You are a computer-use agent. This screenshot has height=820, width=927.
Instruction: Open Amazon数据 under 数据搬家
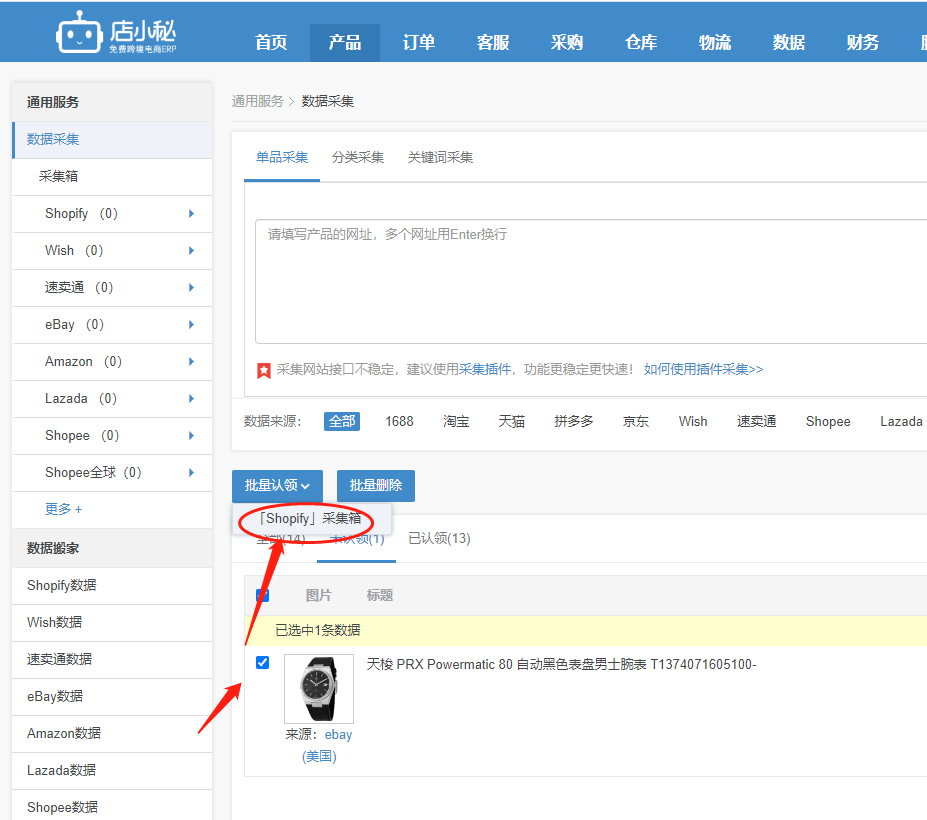click(x=112, y=734)
